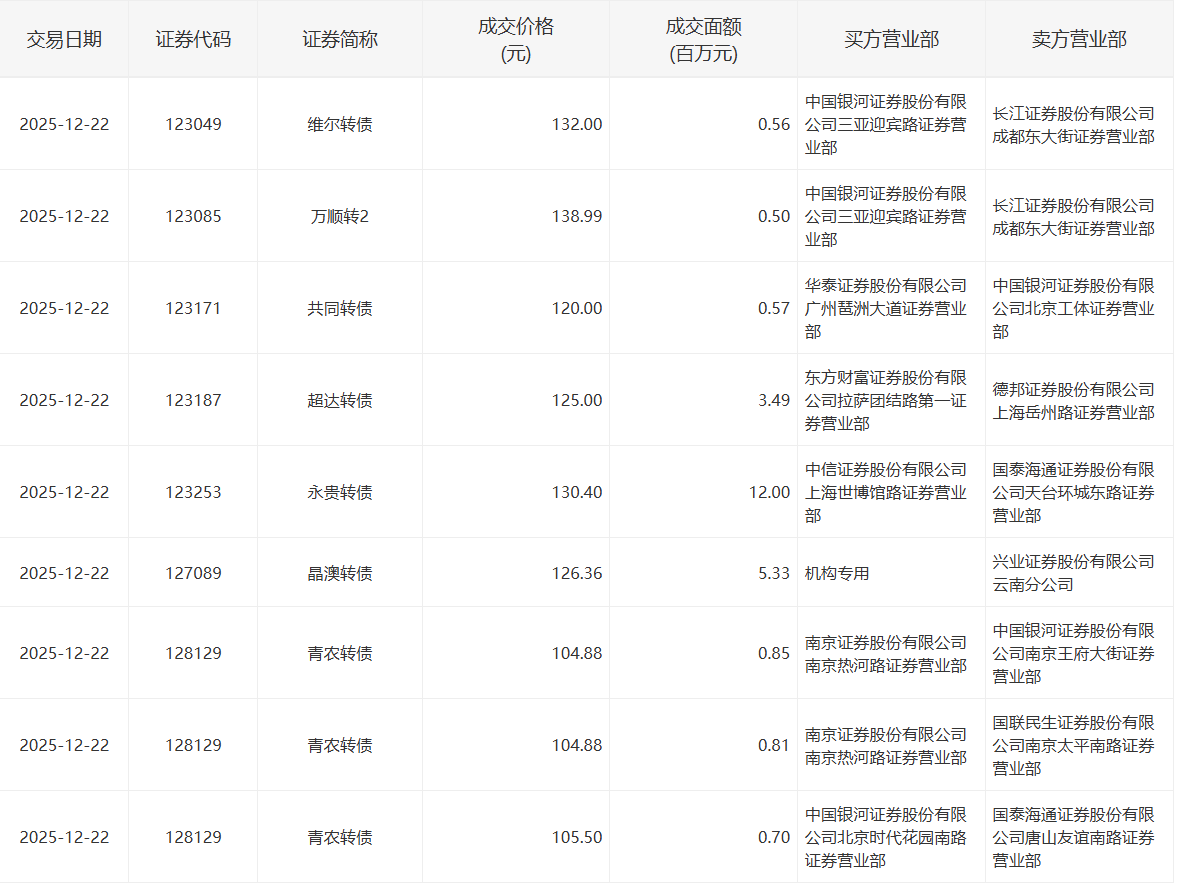
Task: Select the 卖方营业部 column header
Action: pyautogui.click(x=1079, y=40)
